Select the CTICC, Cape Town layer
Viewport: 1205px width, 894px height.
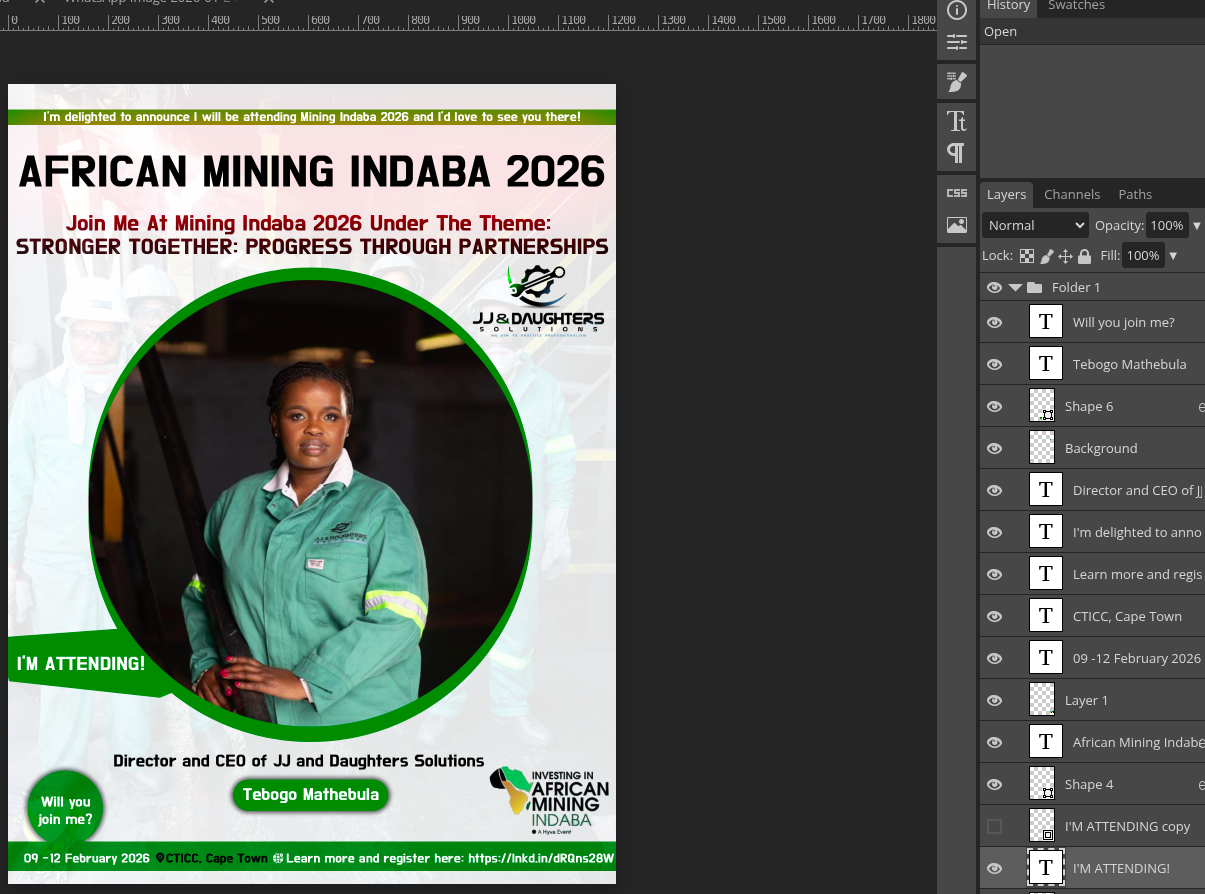(1126, 617)
